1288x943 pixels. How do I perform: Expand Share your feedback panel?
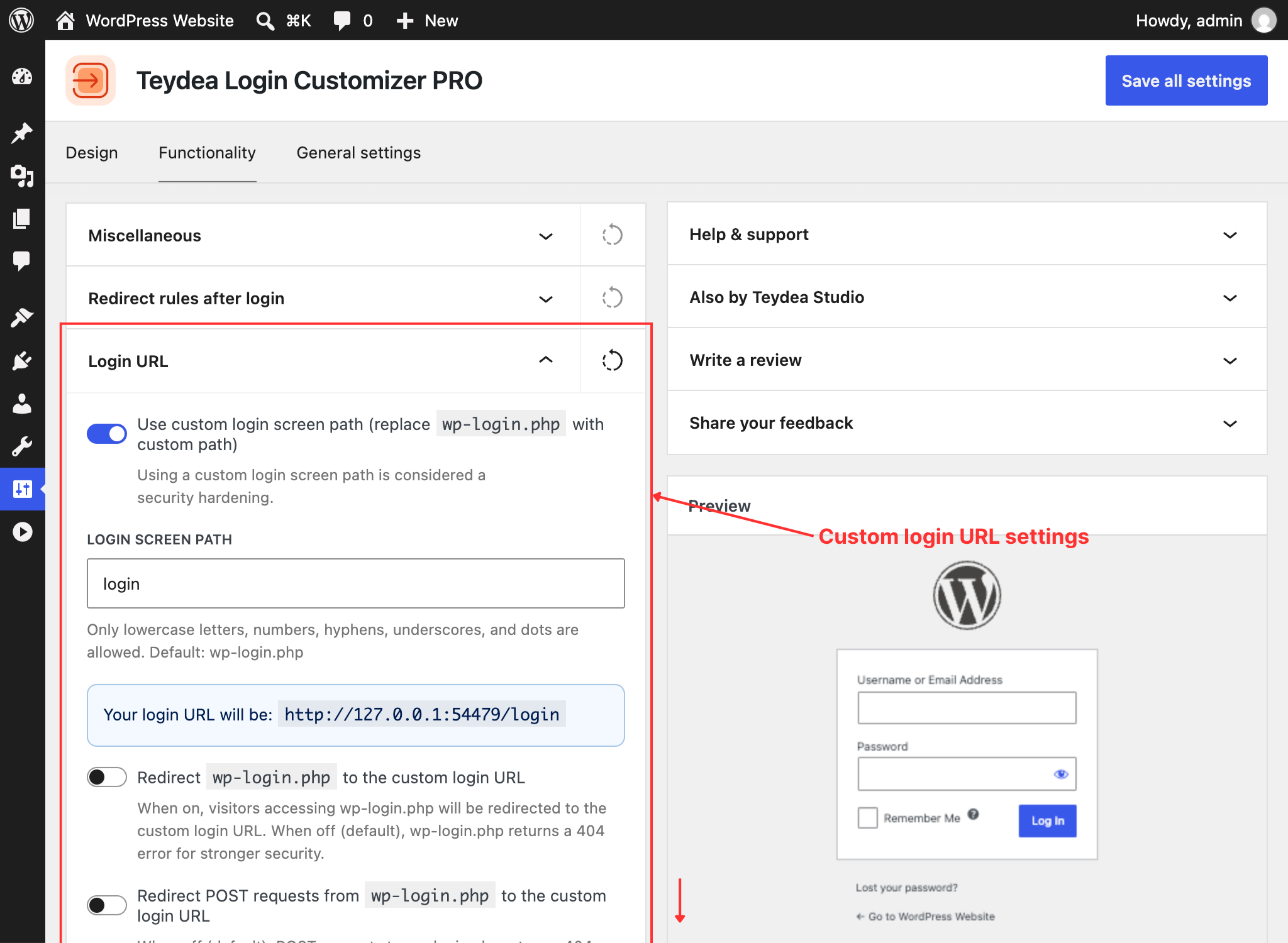pos(967,423)
